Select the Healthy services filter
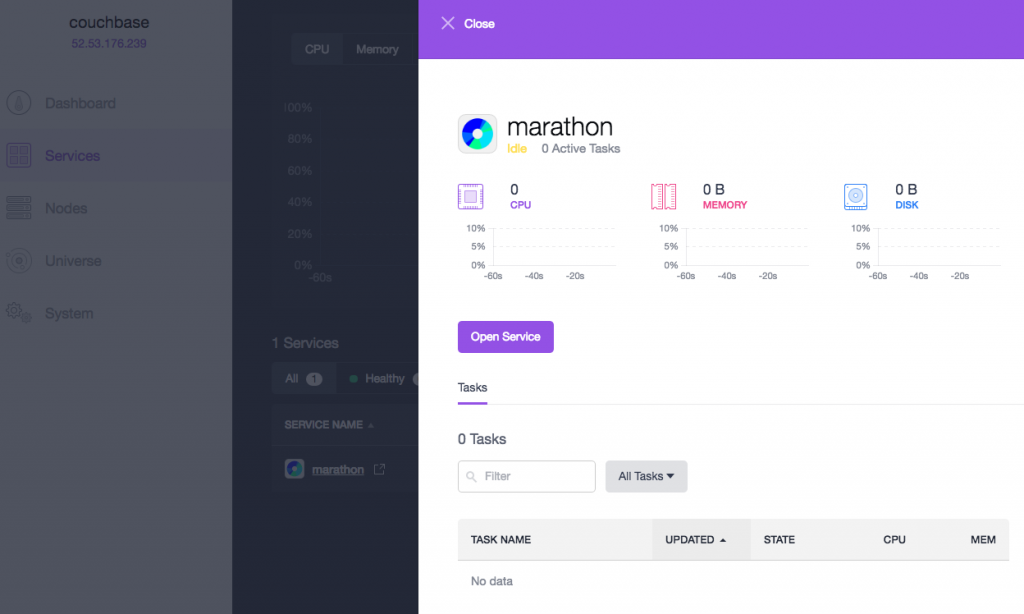Image resolution: width=1024 pixels, height=614 pixels. tap(377, 378)
